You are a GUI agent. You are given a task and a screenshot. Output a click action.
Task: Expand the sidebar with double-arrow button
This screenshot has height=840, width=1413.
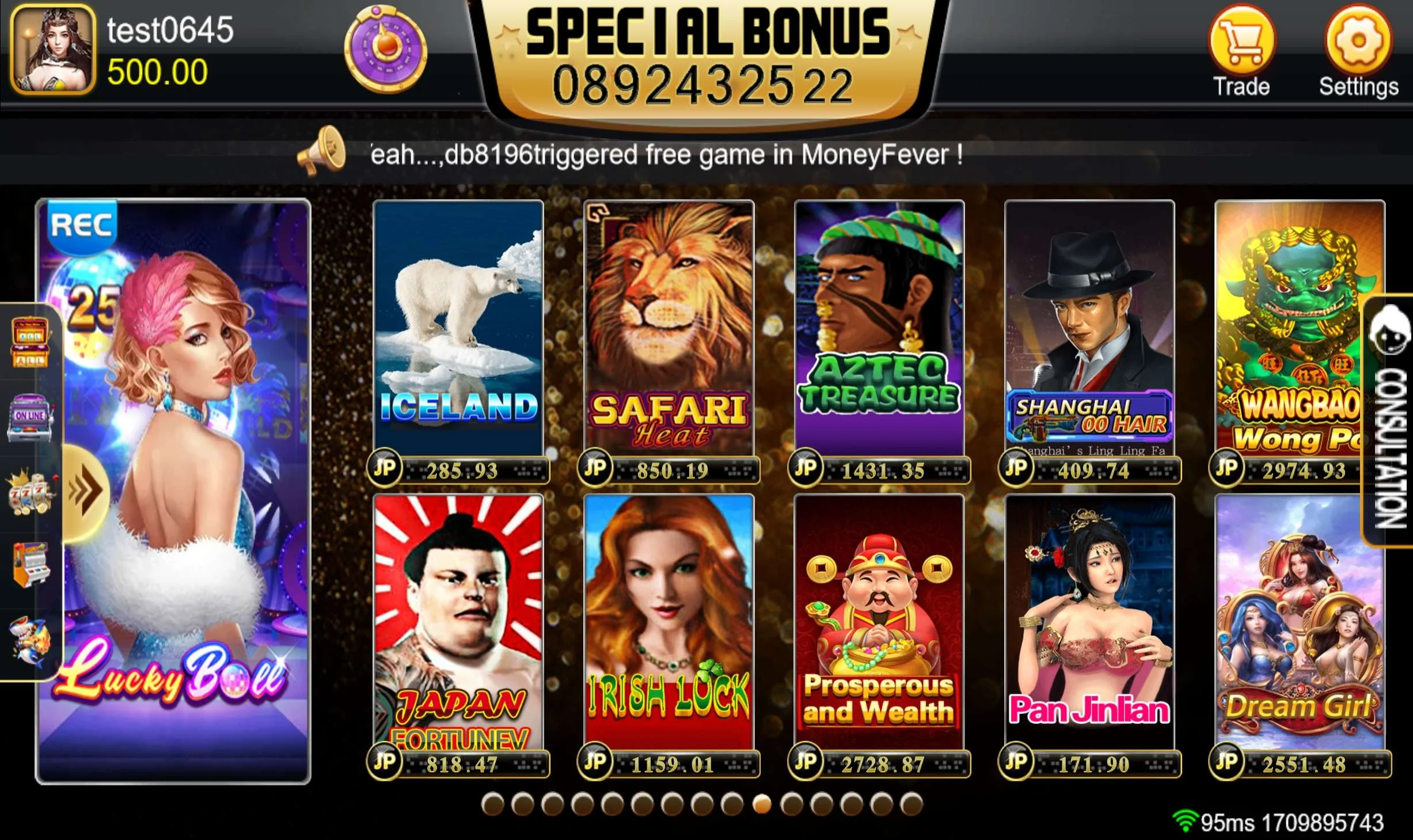(x=86, y=492)
